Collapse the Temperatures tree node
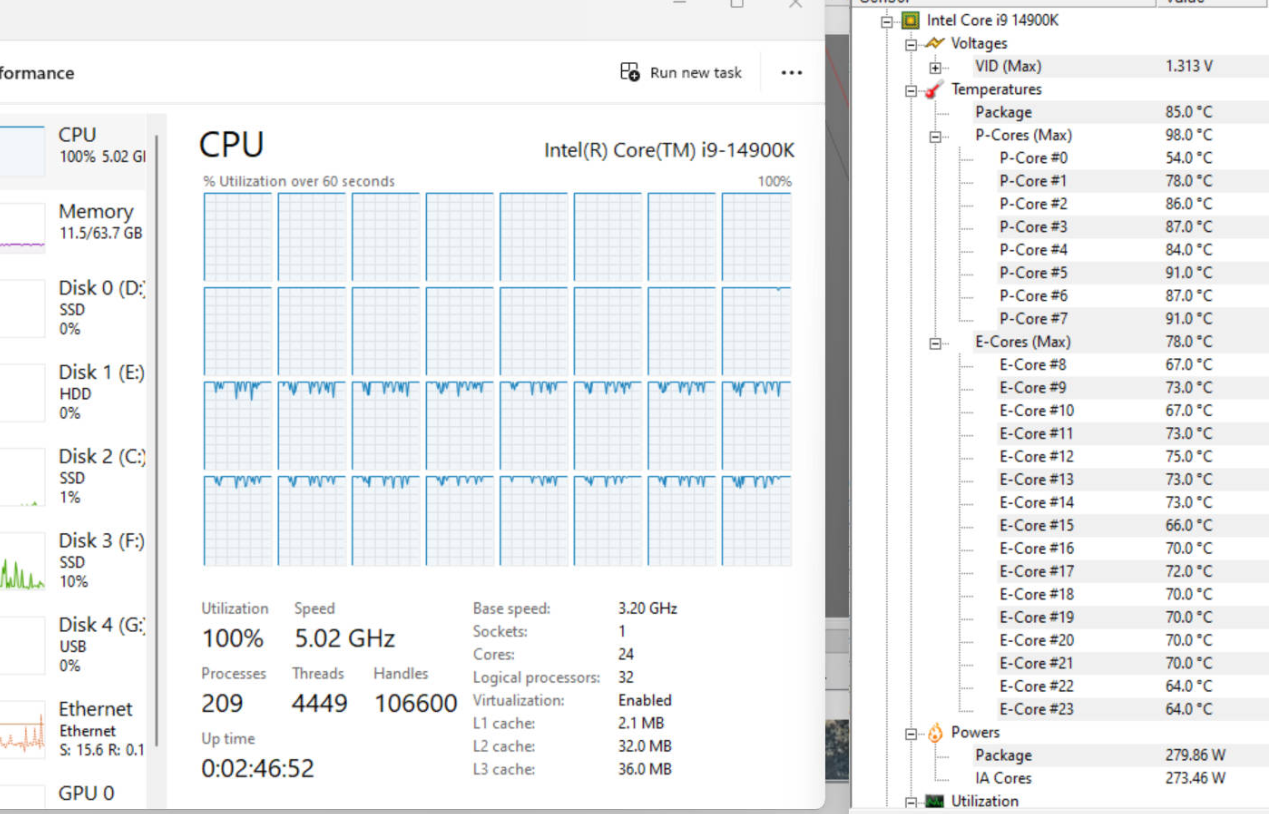 click(x=911, y=90)
